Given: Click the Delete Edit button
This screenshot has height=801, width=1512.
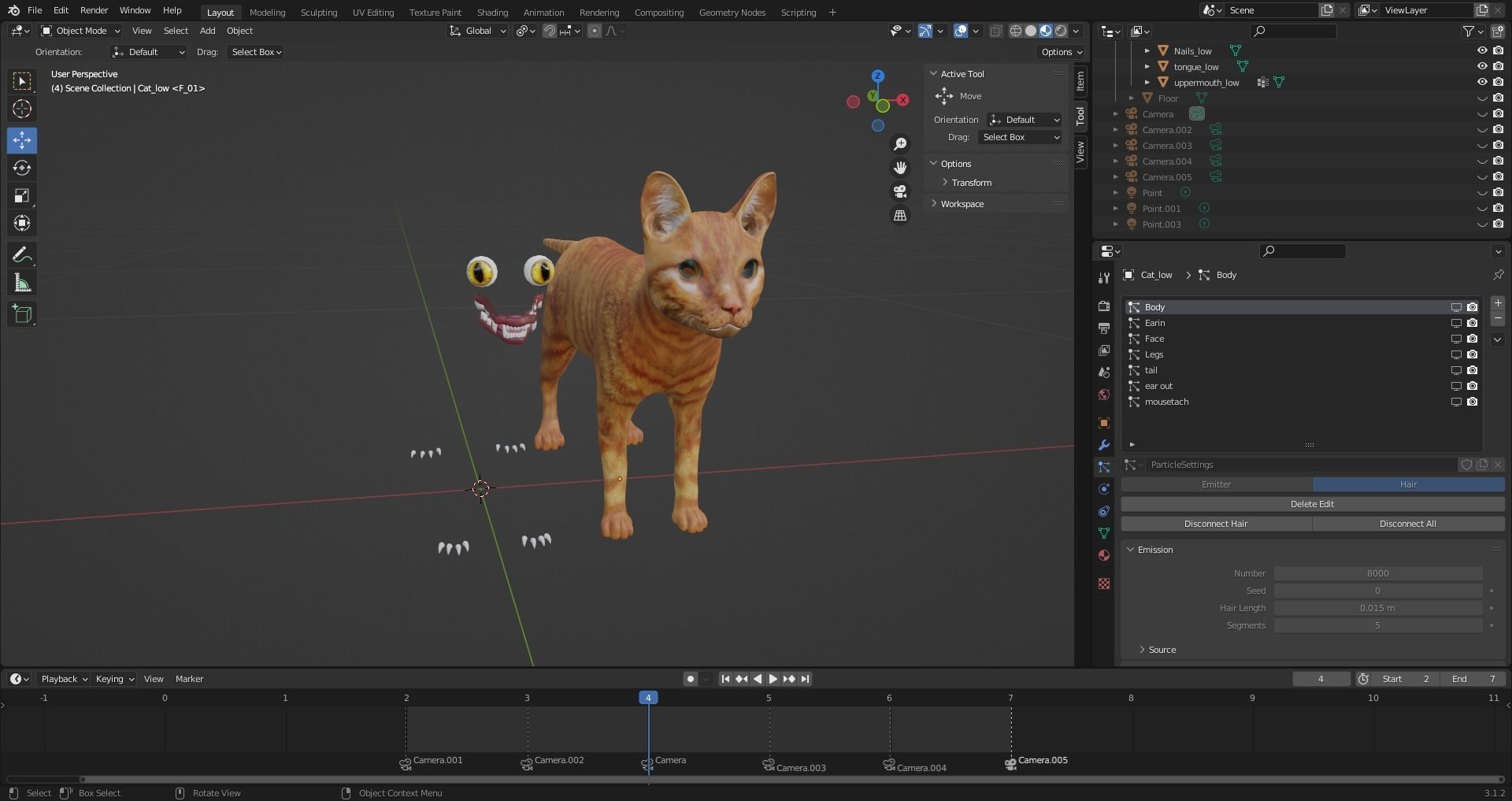Looking at the screenshot, I should tap(1312, 504).
